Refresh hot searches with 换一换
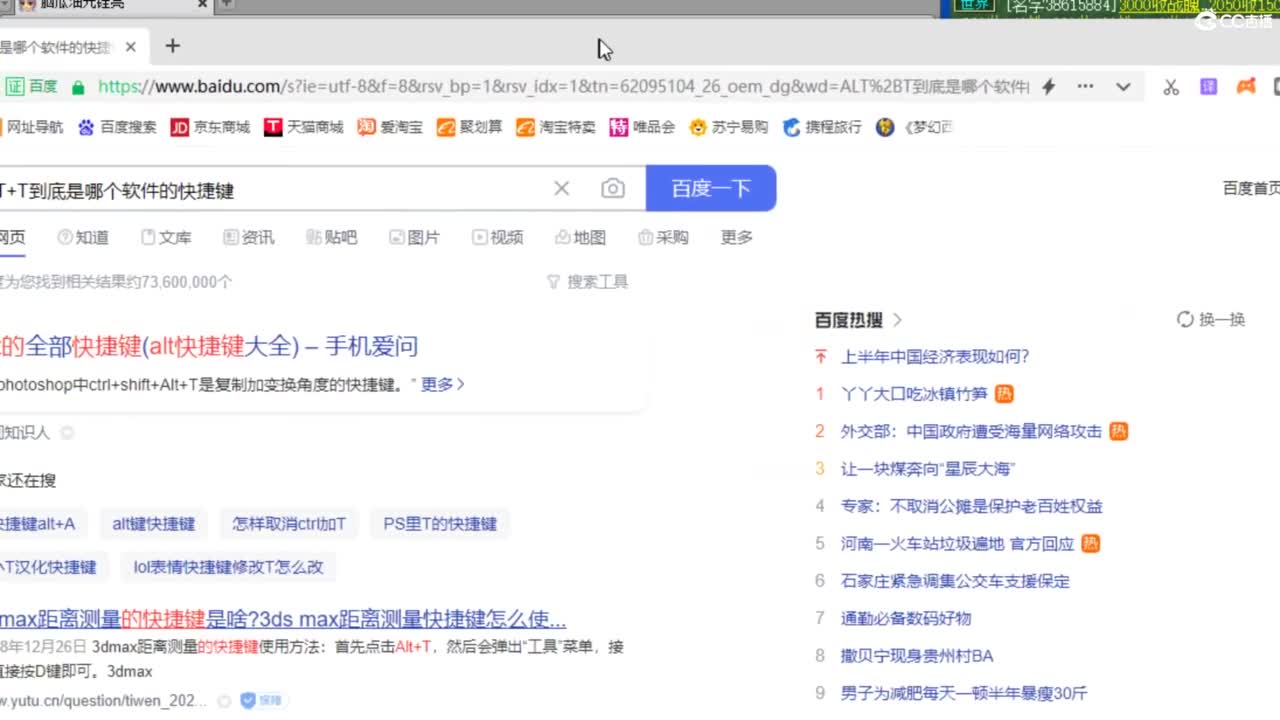 tap(1211, 319)
